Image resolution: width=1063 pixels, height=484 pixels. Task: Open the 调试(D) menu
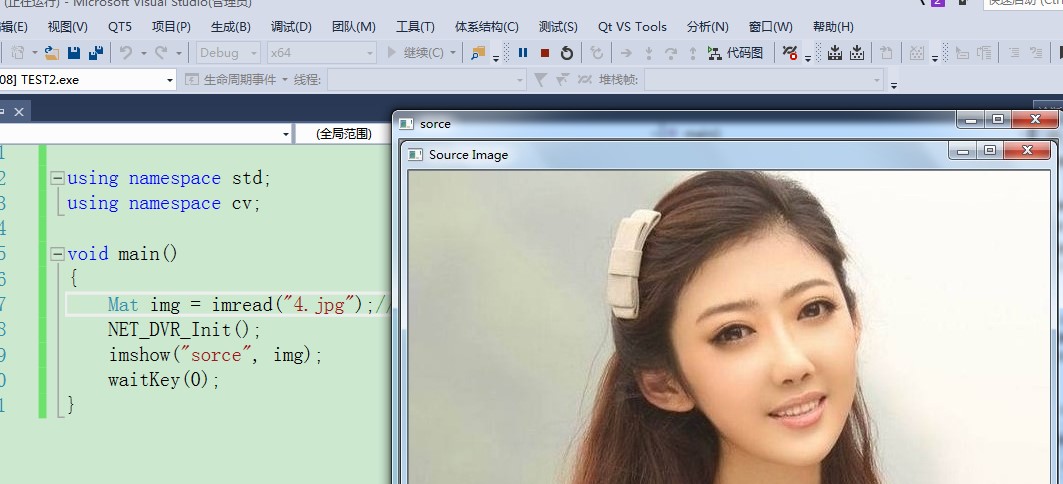click(292, 26)
